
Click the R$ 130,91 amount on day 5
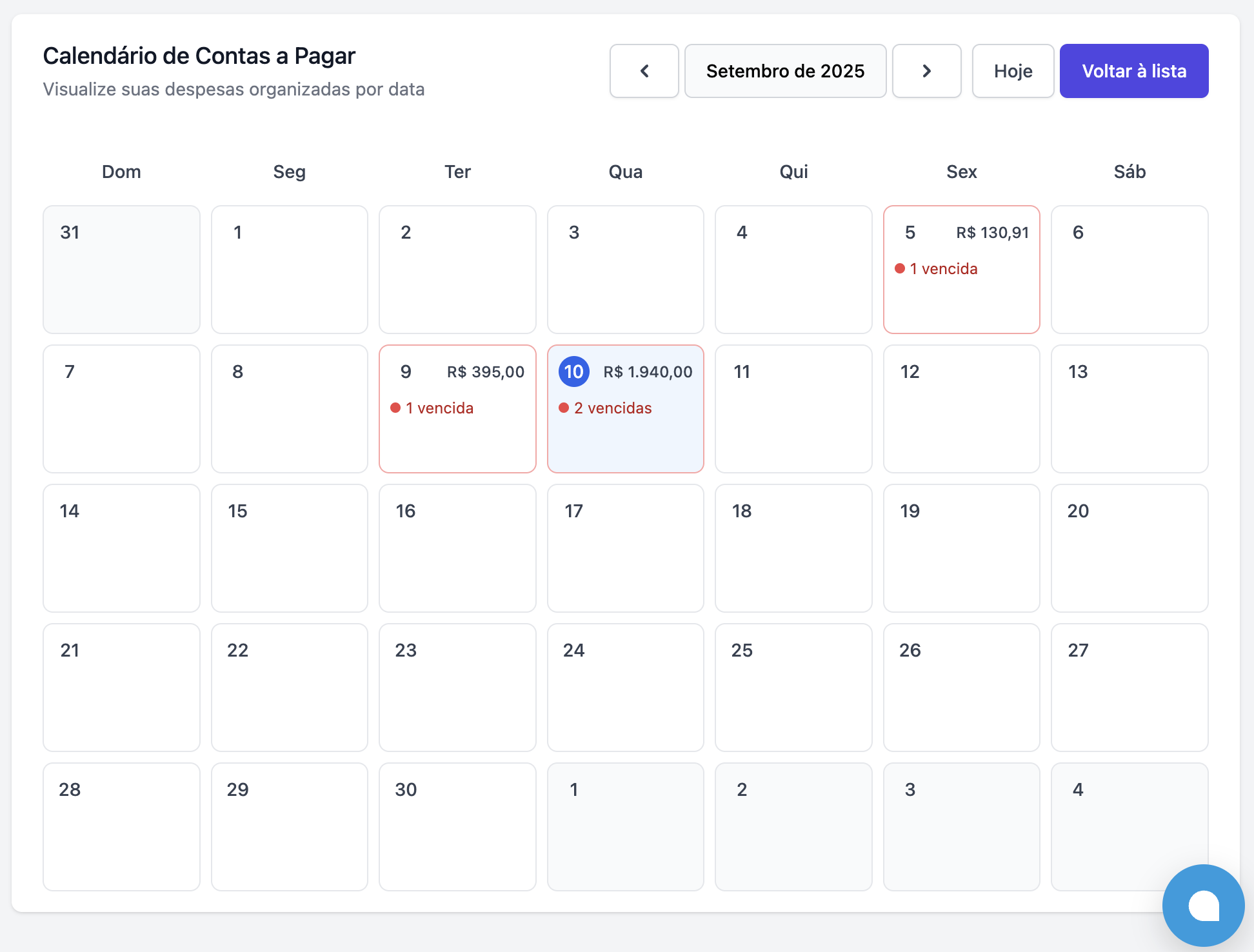tap(992, 233)
